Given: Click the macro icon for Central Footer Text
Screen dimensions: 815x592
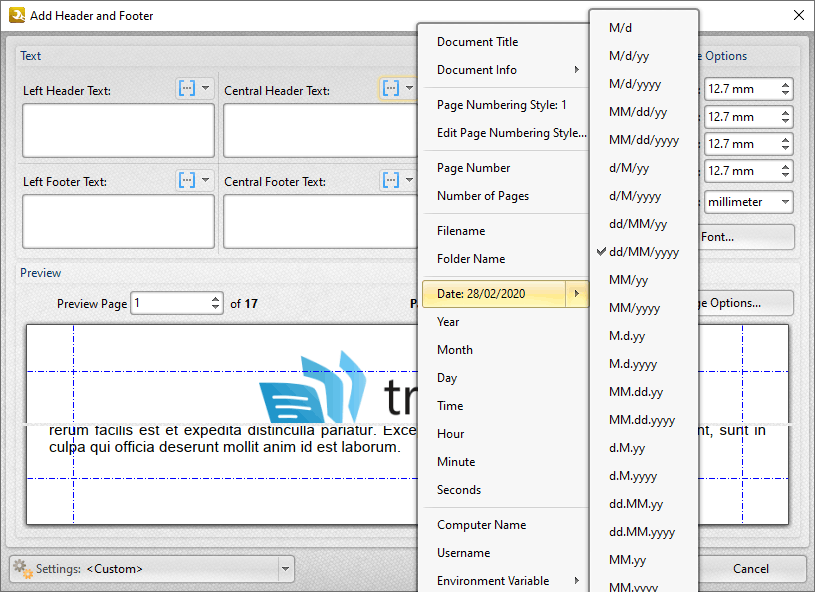Looking at the screenshot, I should coord(390,180).
